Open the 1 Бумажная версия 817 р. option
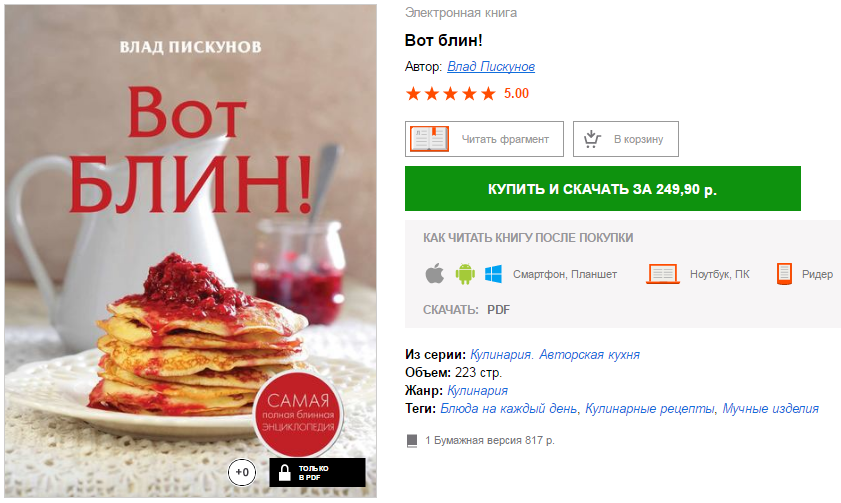 pyautogui.click(x=490, y=441)
